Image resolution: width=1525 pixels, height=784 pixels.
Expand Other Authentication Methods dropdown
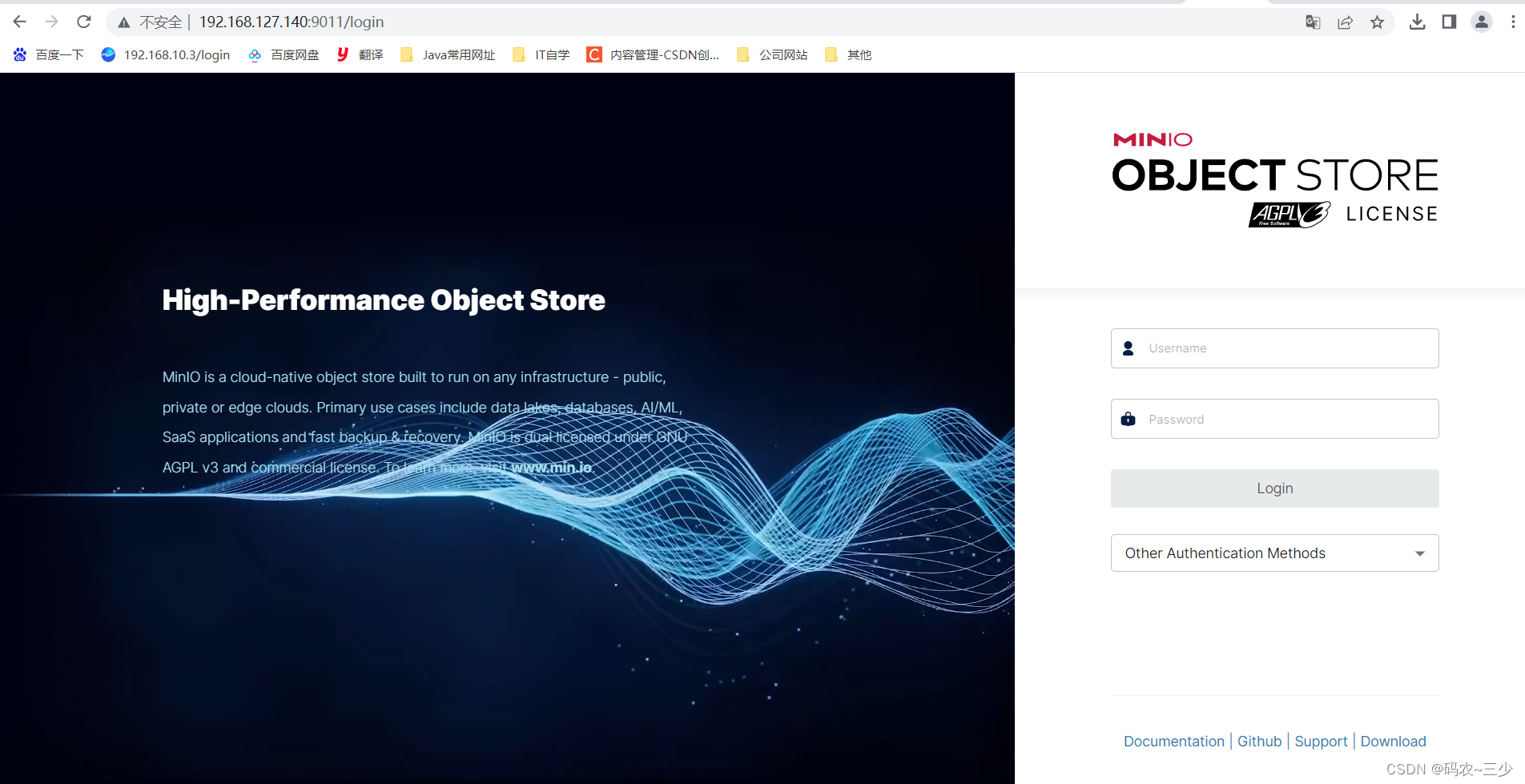coord(1274,553)
